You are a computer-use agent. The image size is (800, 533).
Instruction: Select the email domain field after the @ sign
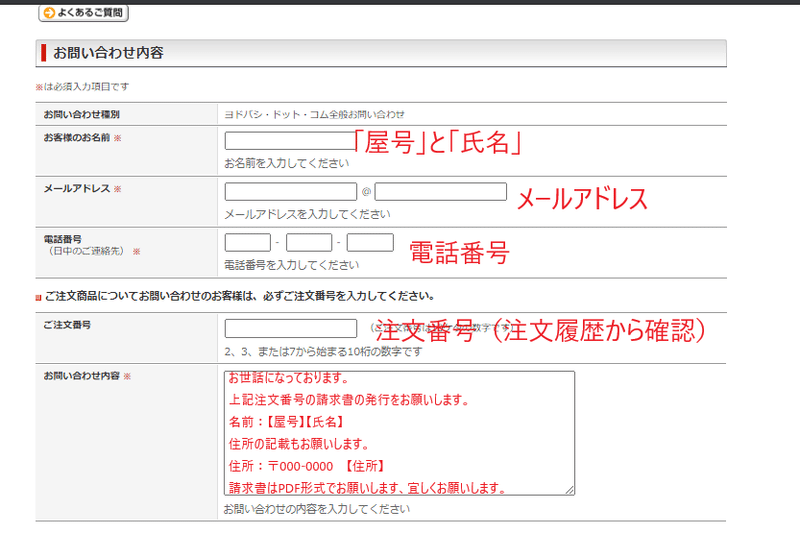[x=440, y=192]
